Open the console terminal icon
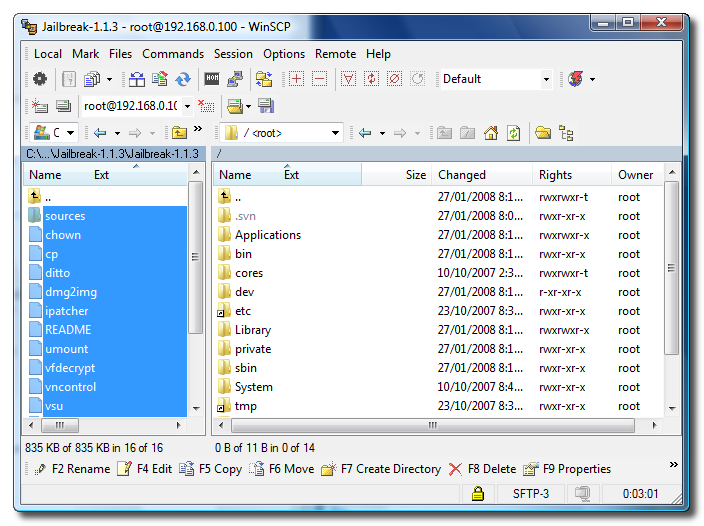Image resolution: width=704 pixels, height=526 pixels. click(x=212, y=79)
